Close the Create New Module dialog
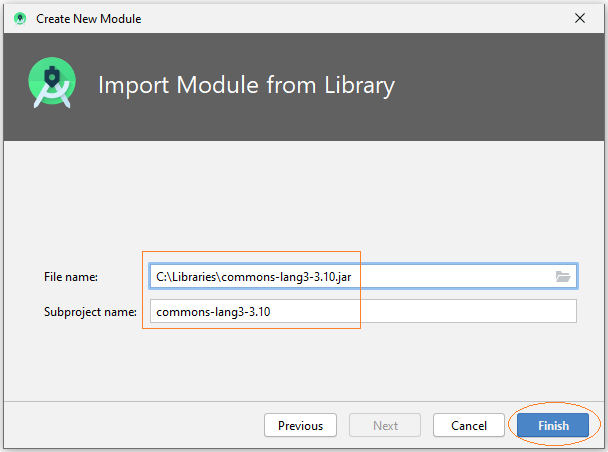Image resolution: width=608 pixels, height=452 pixels. [580, 18]
